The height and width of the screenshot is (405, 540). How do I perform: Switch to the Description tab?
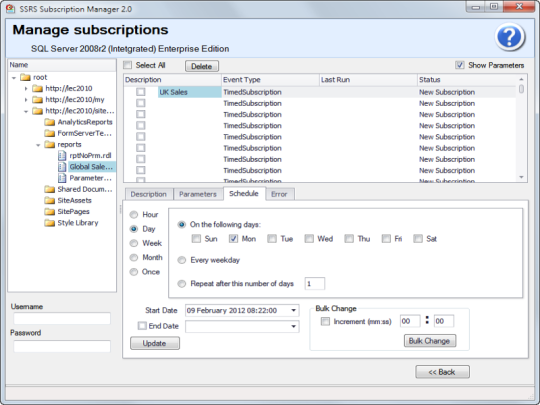(x=148, y=194)
